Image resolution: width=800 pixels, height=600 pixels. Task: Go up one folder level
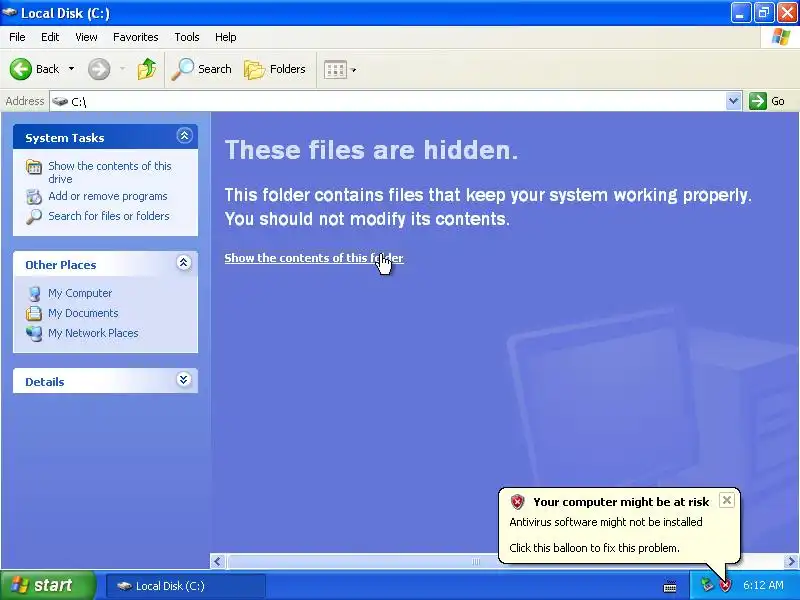click(147, 69)
